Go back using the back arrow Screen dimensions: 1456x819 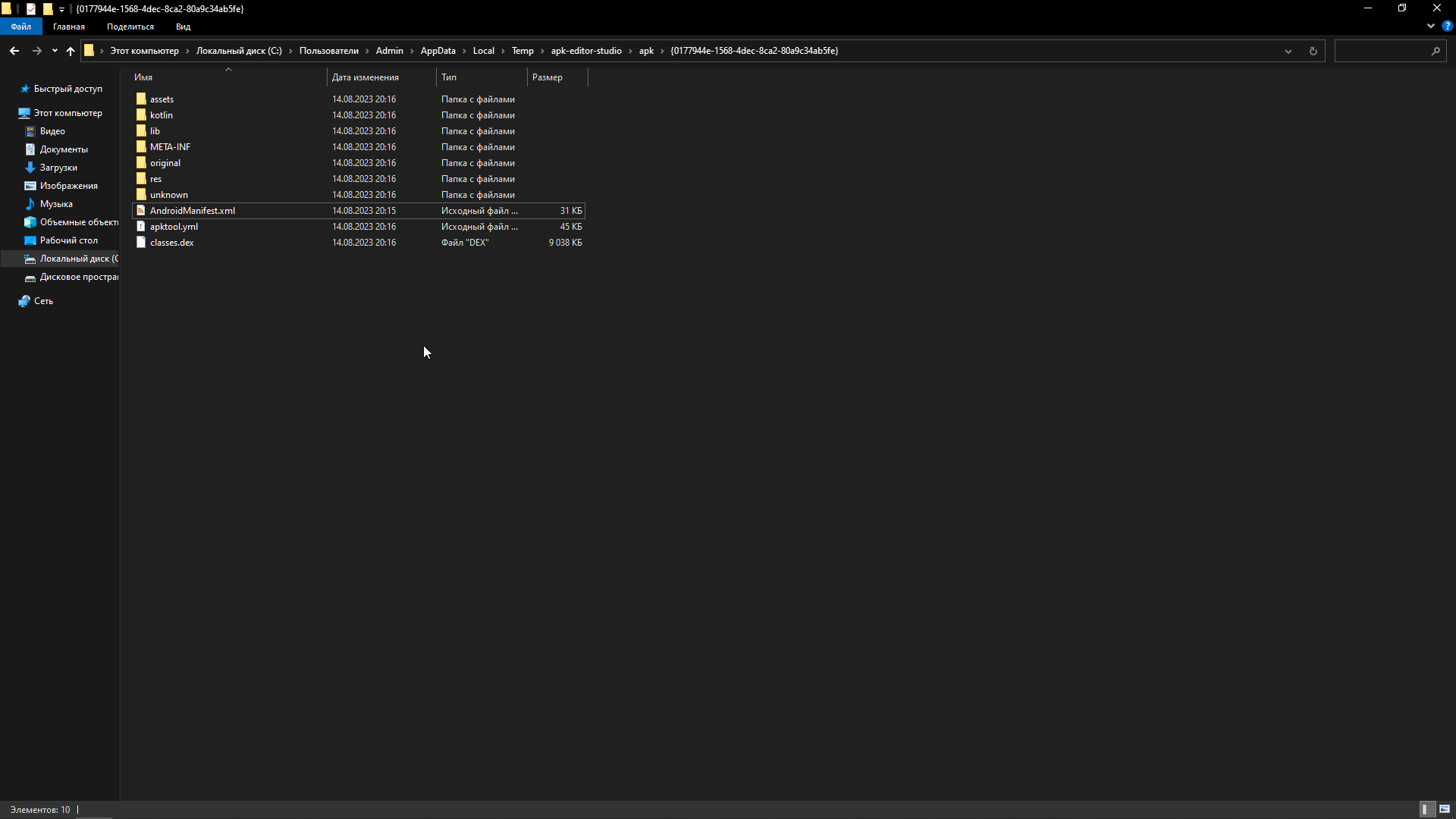click(x=14, y=51)
